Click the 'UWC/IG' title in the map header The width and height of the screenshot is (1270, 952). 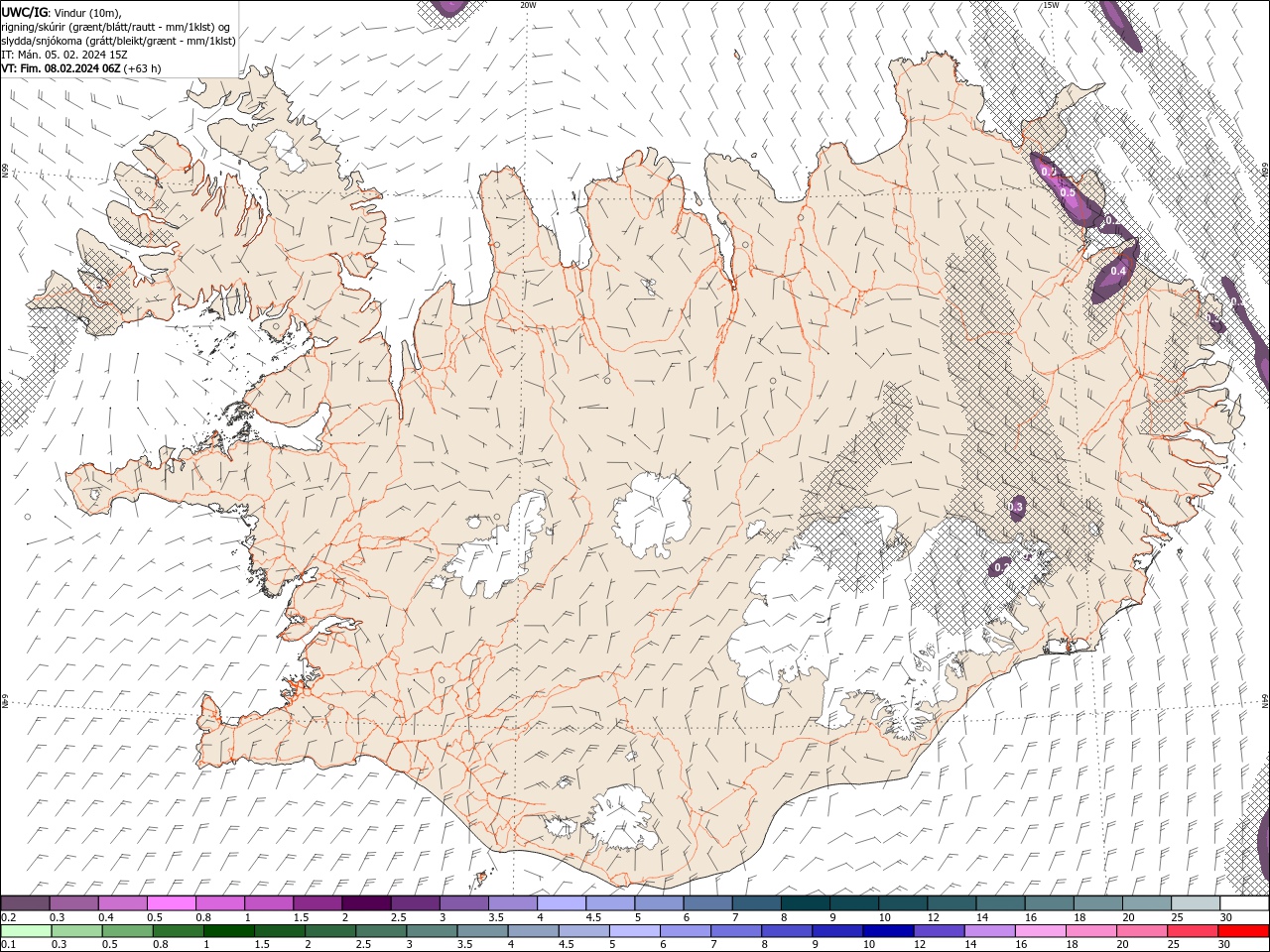click(24, 11)
